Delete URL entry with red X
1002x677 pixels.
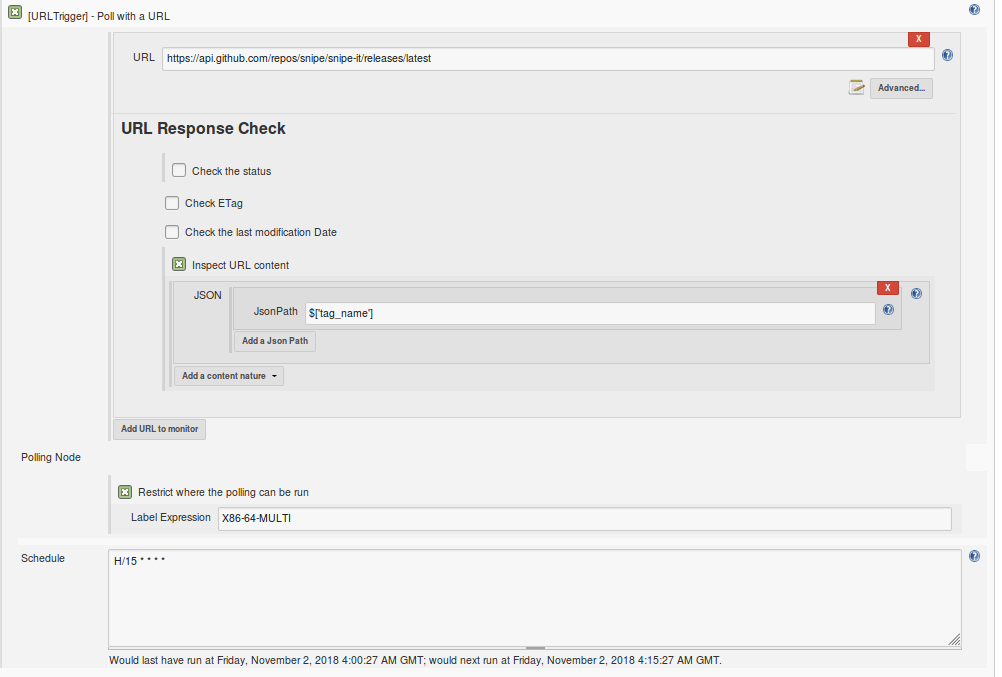pos(919,39)
